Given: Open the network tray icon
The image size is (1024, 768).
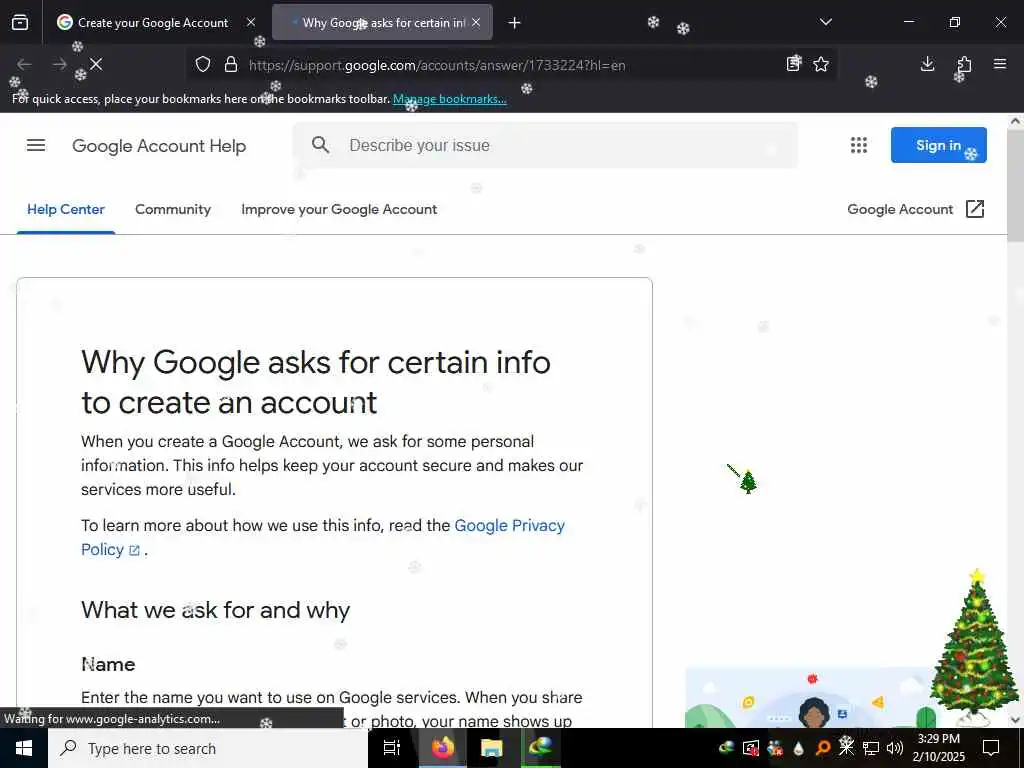Looking at the screenshot, I should [x=871, y=748].
